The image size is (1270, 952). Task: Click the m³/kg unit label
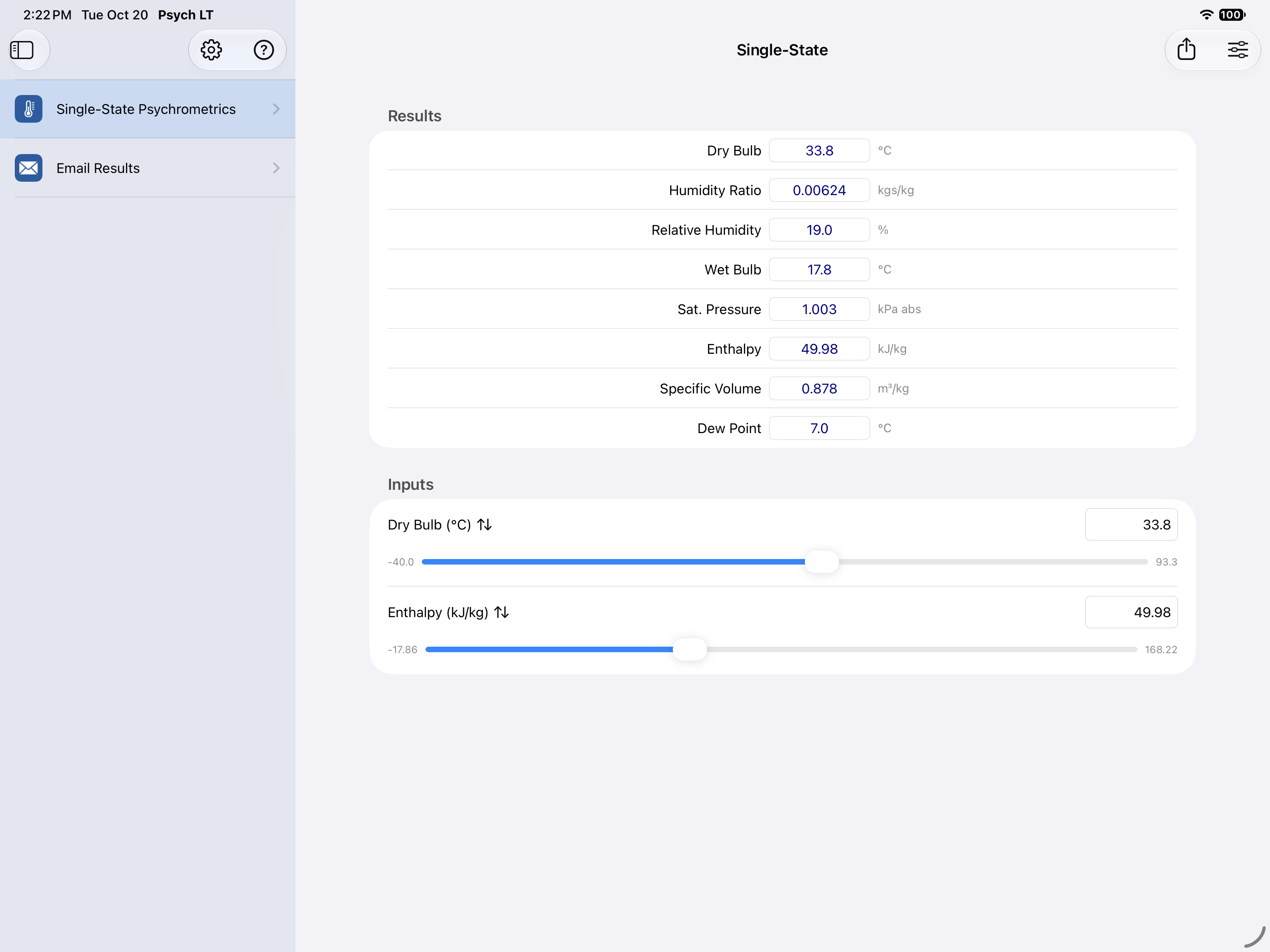[x=893, y=388]
